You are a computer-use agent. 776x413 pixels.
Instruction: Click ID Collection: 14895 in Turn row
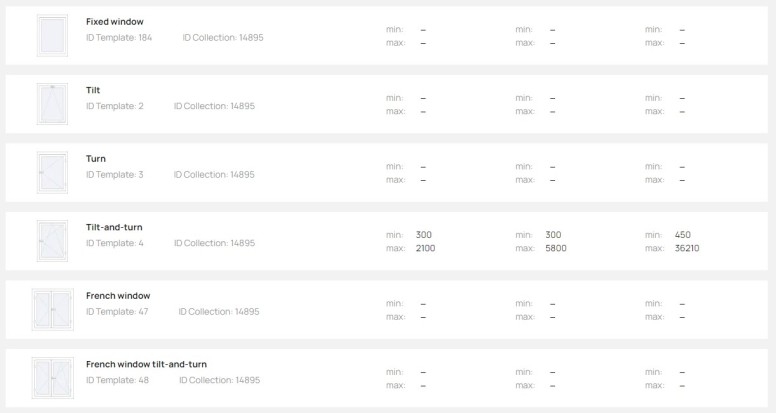click(x=214, y=175)
